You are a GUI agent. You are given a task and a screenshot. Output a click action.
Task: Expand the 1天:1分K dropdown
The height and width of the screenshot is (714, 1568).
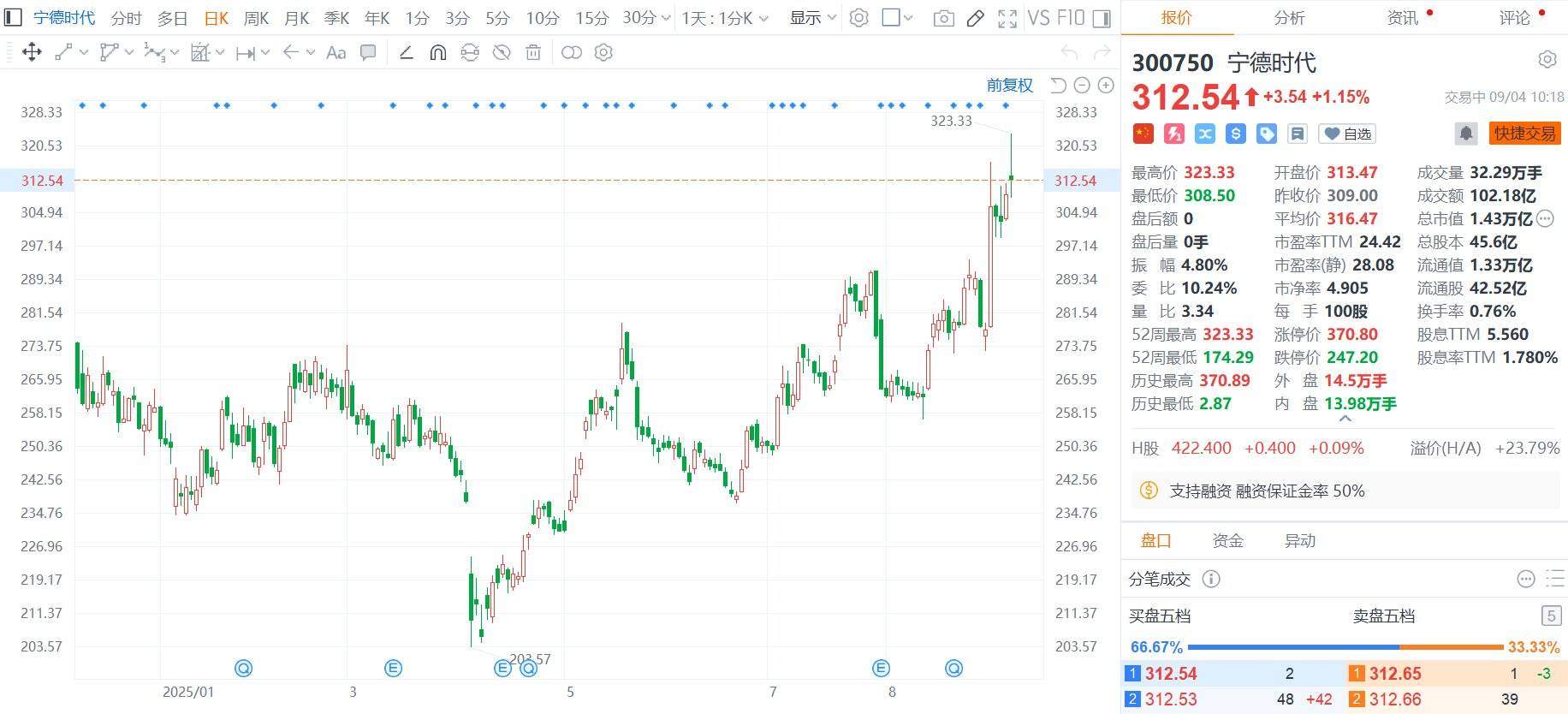point(725,18)
